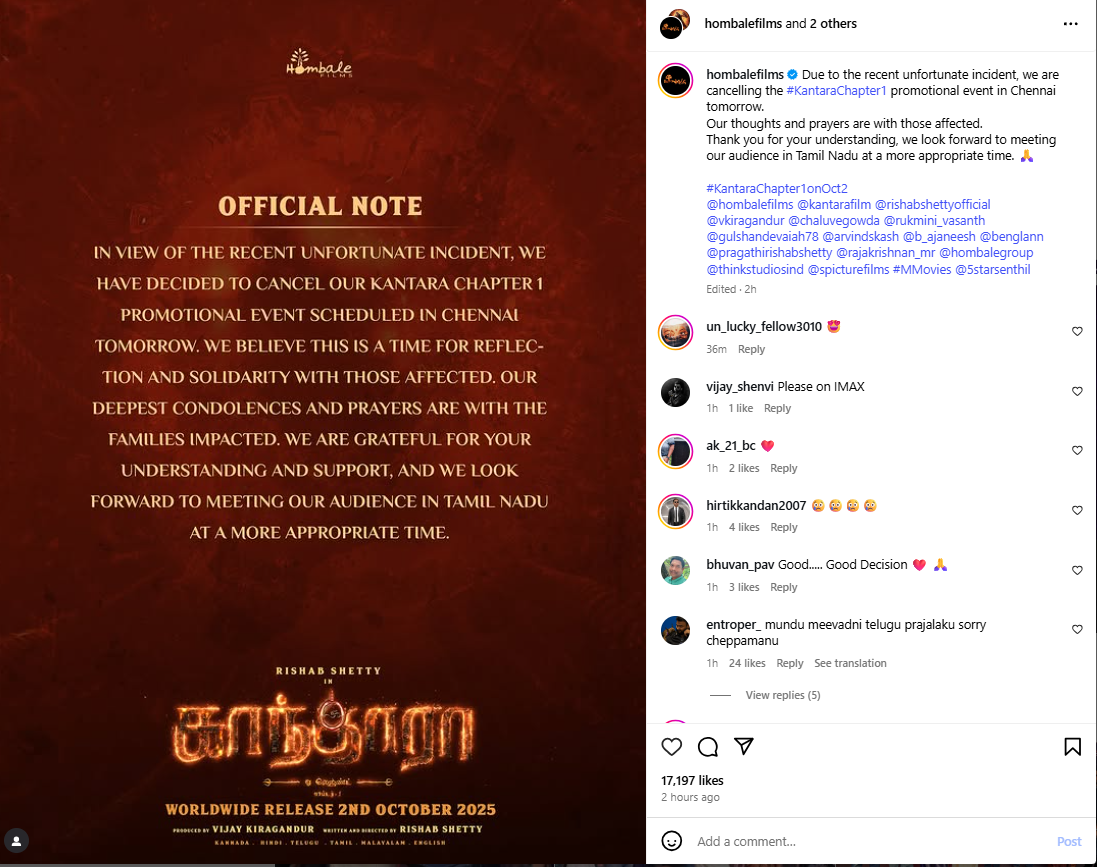Viewport: 1097px width, 867px height.
Task: Open the #KantaraChapter1 hashtag link
Action: tap(836, 90)
